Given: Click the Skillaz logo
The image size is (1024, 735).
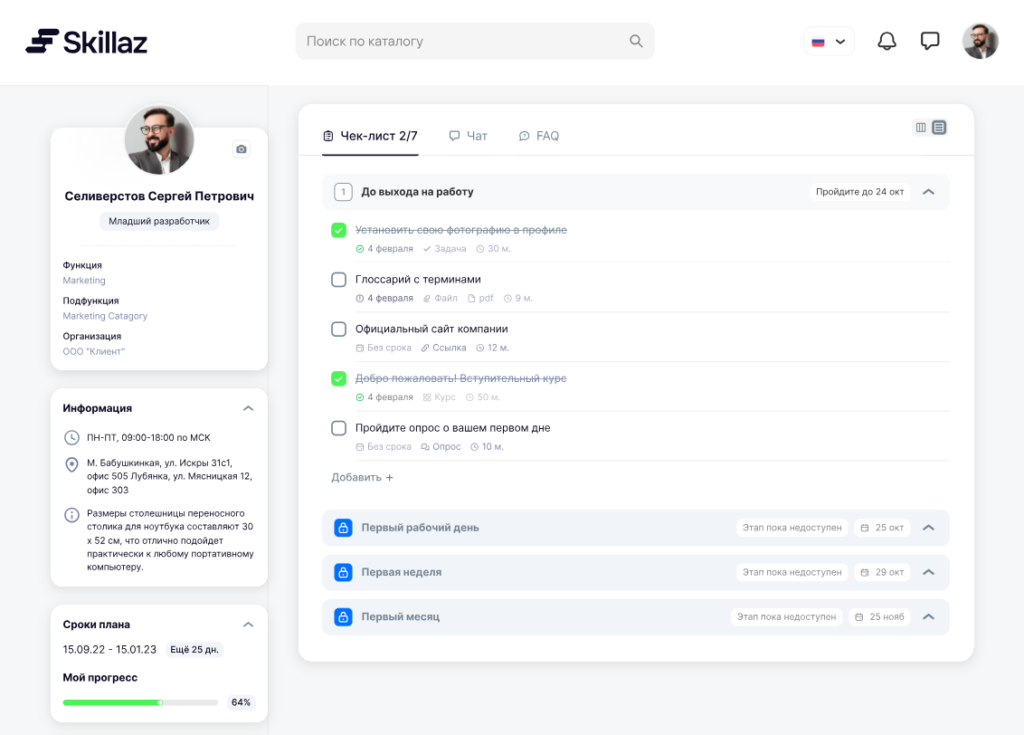Looking at the screenshot, I should click(x=86, y=42).
